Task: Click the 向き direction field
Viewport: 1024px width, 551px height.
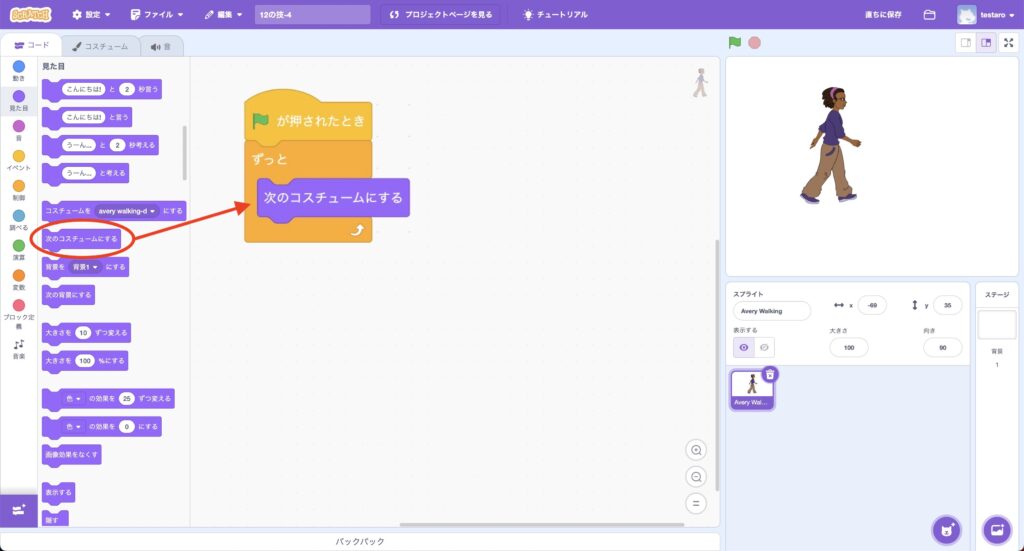Action: coord(942,347)
